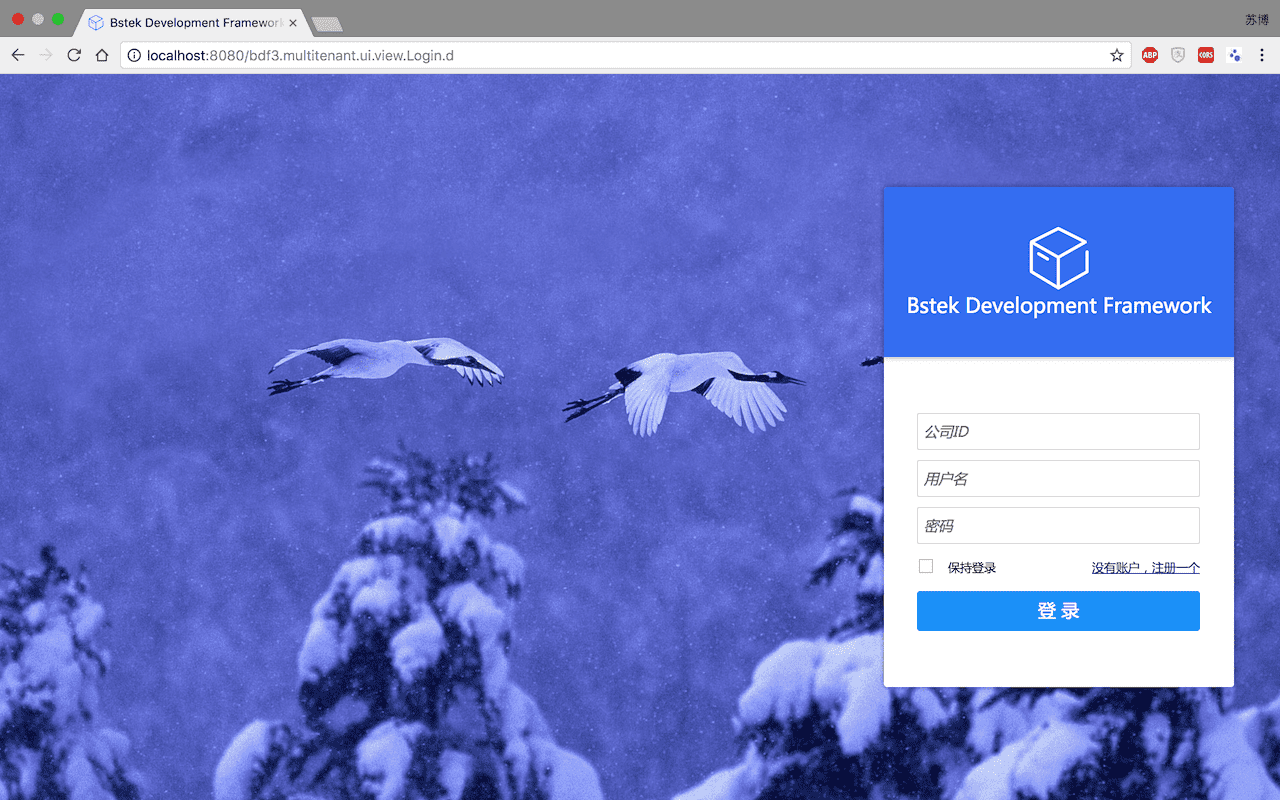
Task: Open a new tab
Action: click(327, 23)
